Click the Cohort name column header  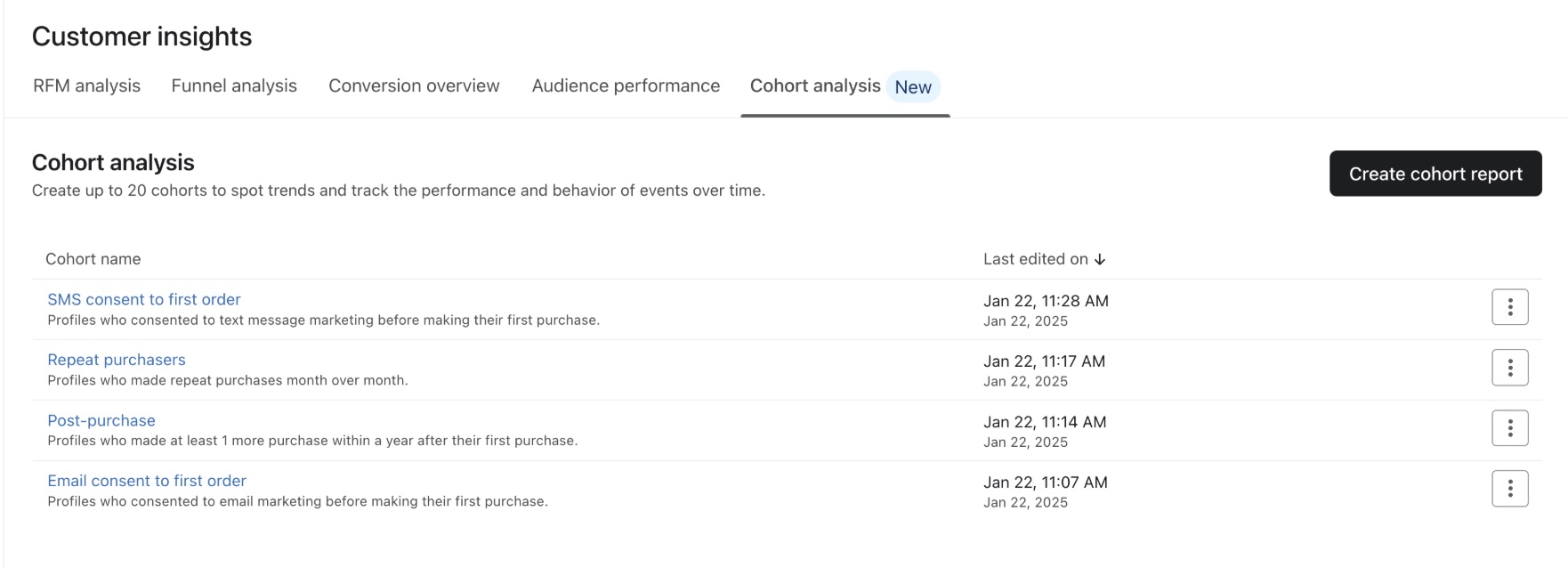(93, 259)
